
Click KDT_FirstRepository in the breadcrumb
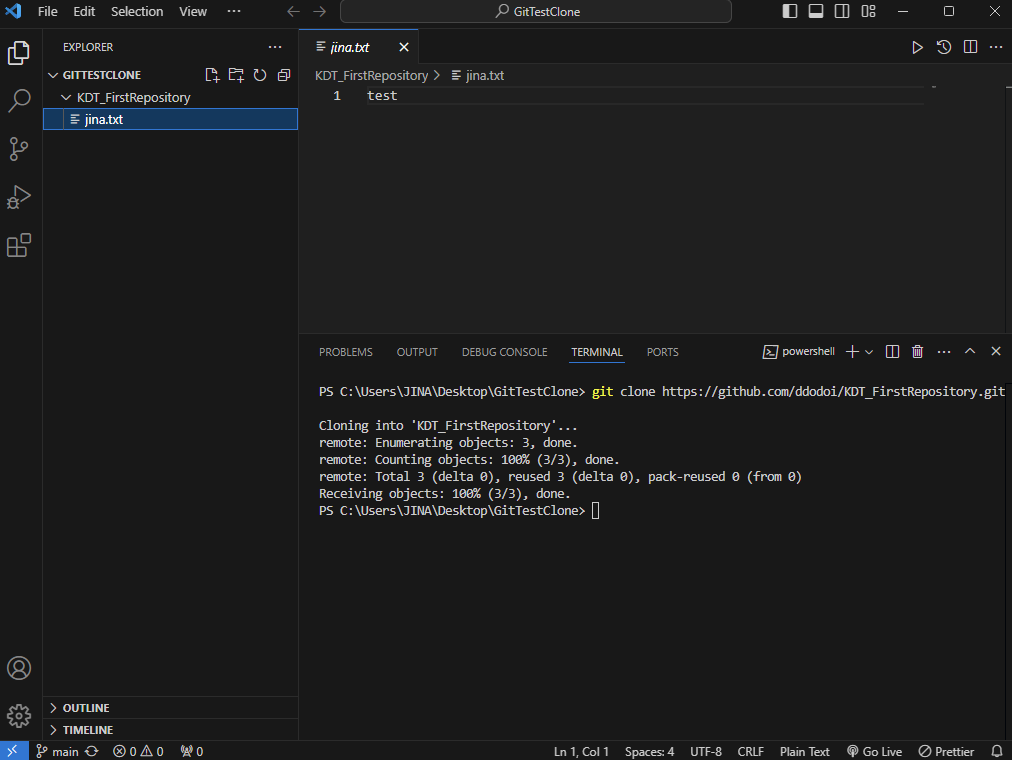point(372,75)
